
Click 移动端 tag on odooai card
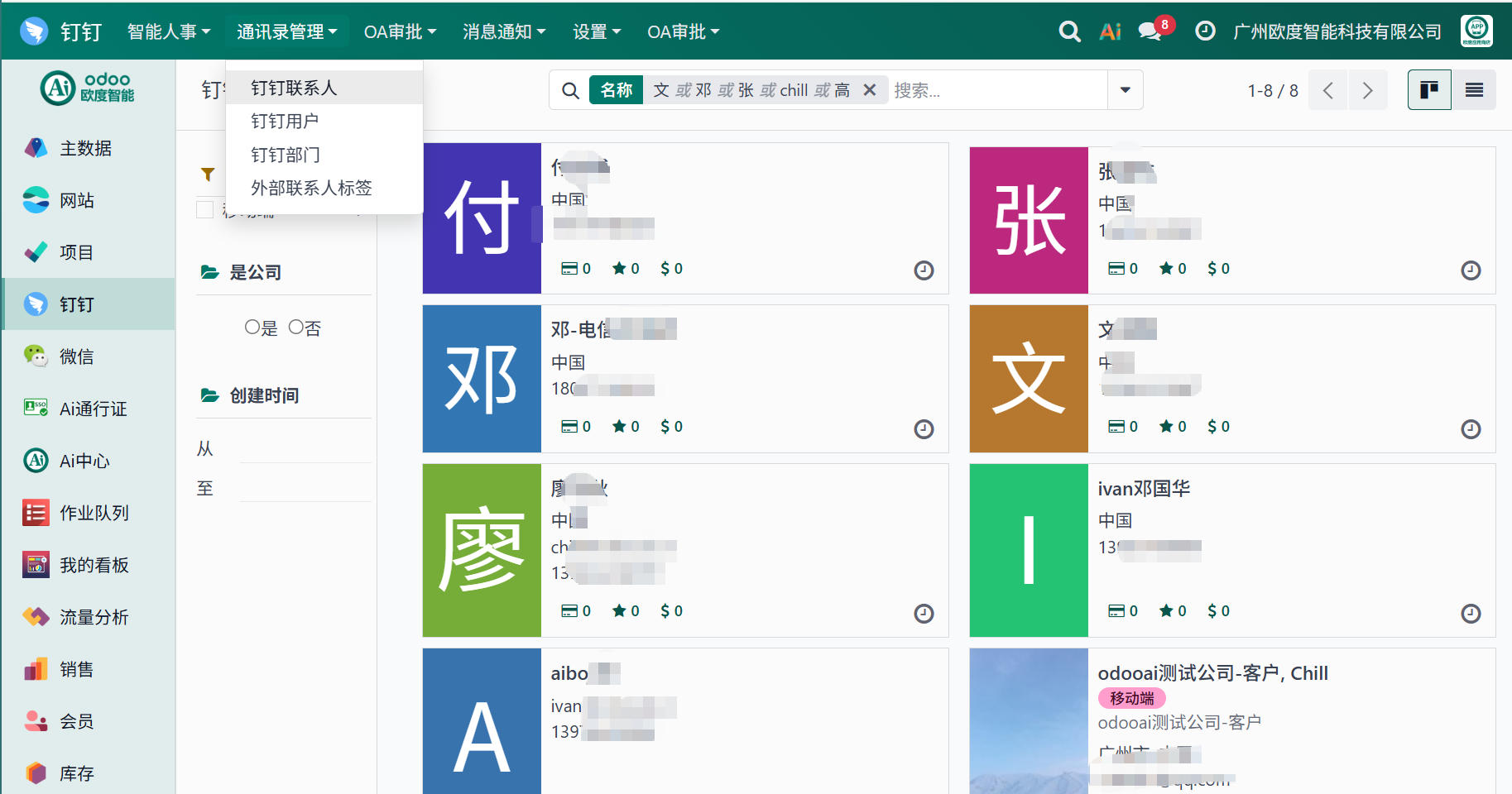click(1131, 698)
